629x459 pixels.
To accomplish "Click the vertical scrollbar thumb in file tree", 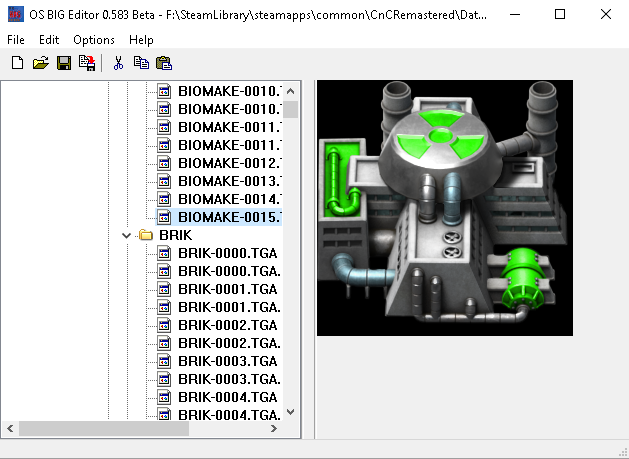I will pos(291,109).
